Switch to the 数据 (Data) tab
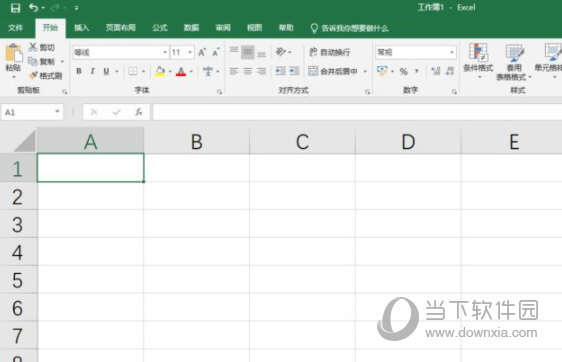Image resolution: width=562 pixels, height=362 pixels. click(191, 28)
